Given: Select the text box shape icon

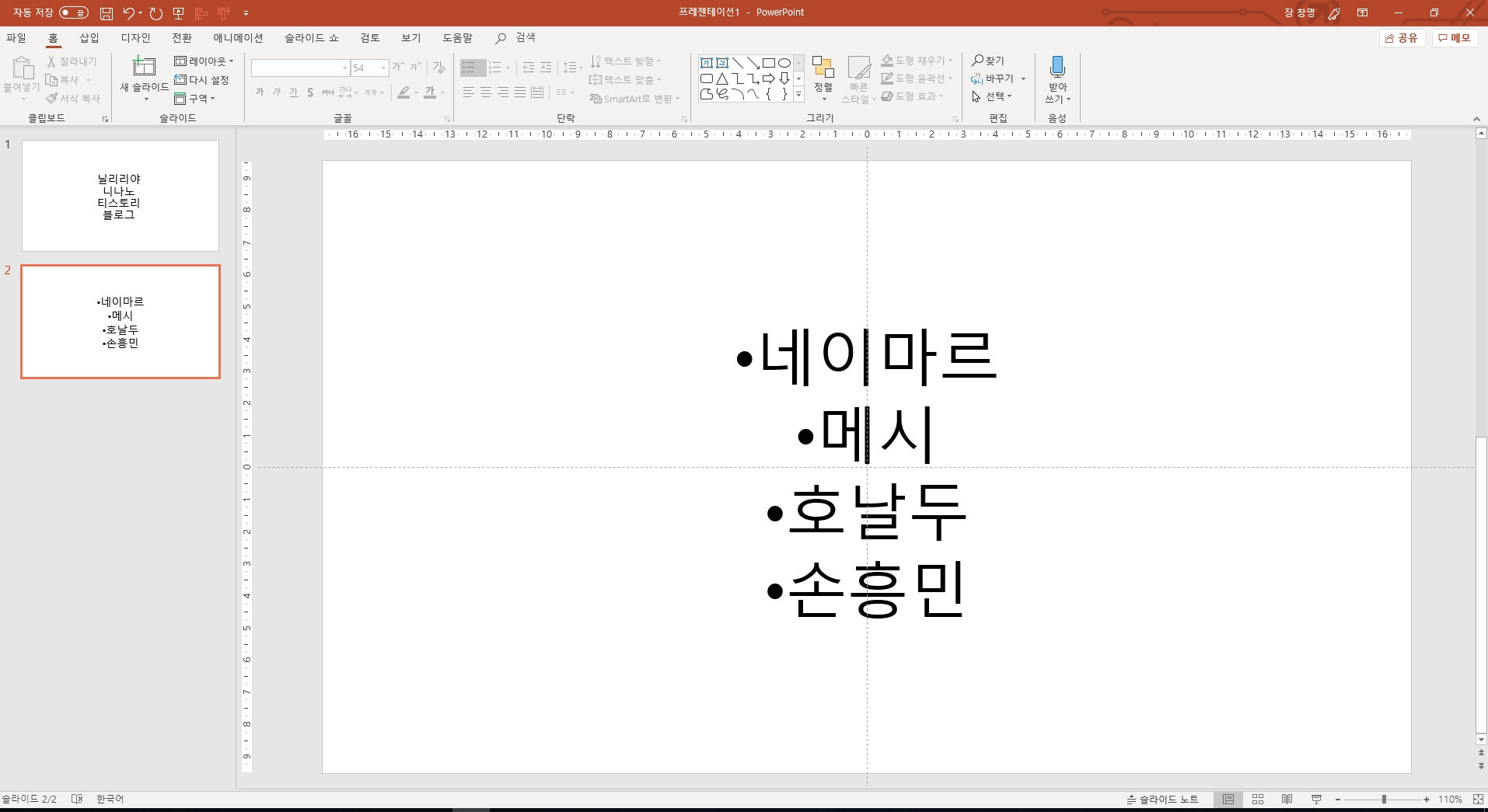Looking at the screenshot, I should (x=707, y=63).
